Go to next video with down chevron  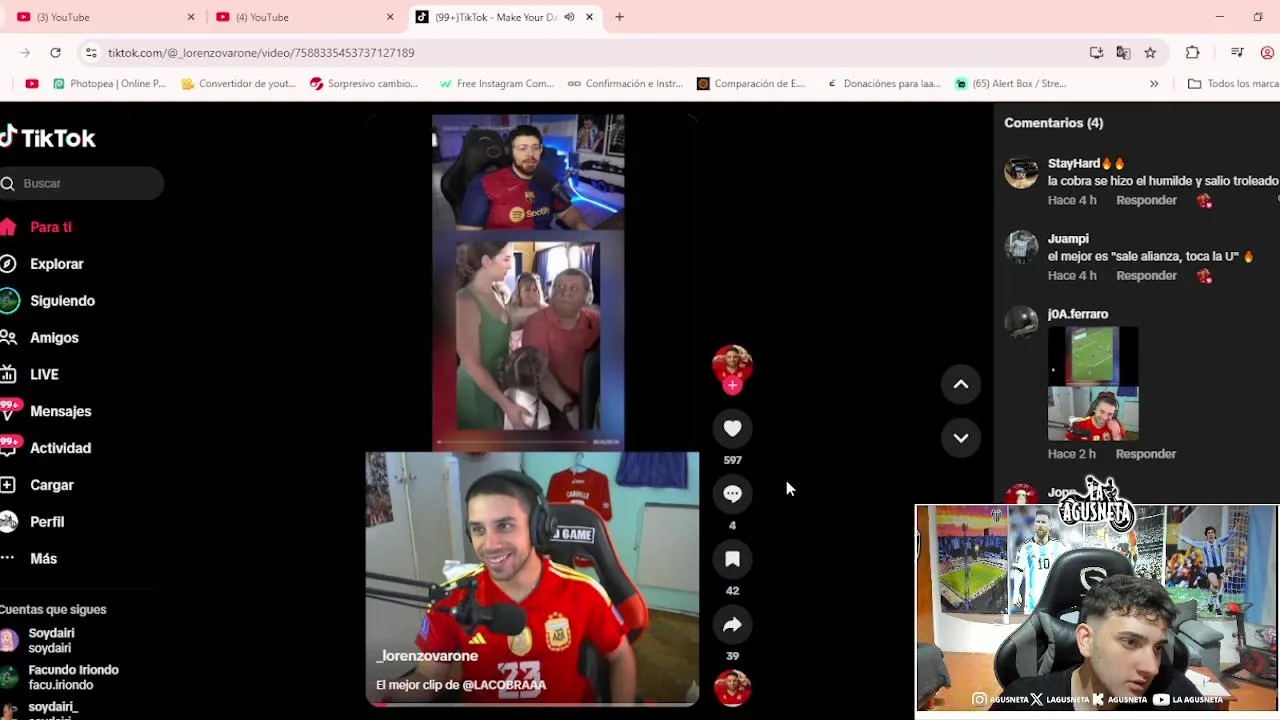[961, 437]
